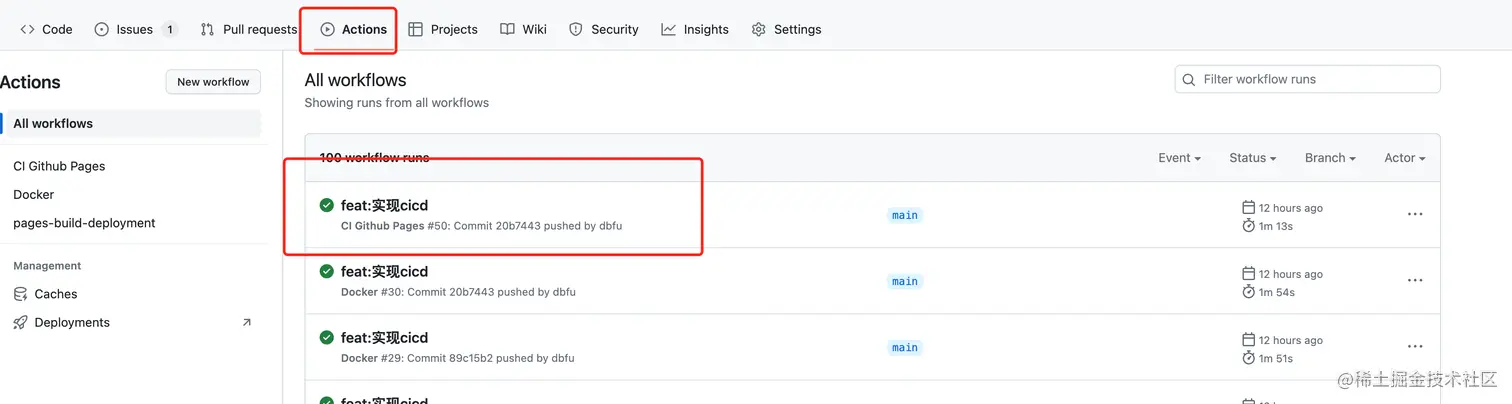Select the Actions tab
Image resolution: width=1512 pixels, height=404 pixels.
coord(353,29)
